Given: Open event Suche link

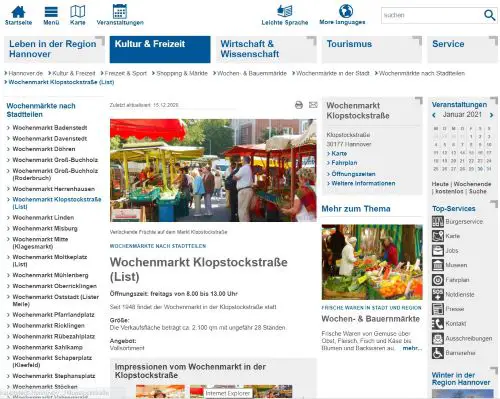Looking at the screenshot, I should click(x=478, y=191).
